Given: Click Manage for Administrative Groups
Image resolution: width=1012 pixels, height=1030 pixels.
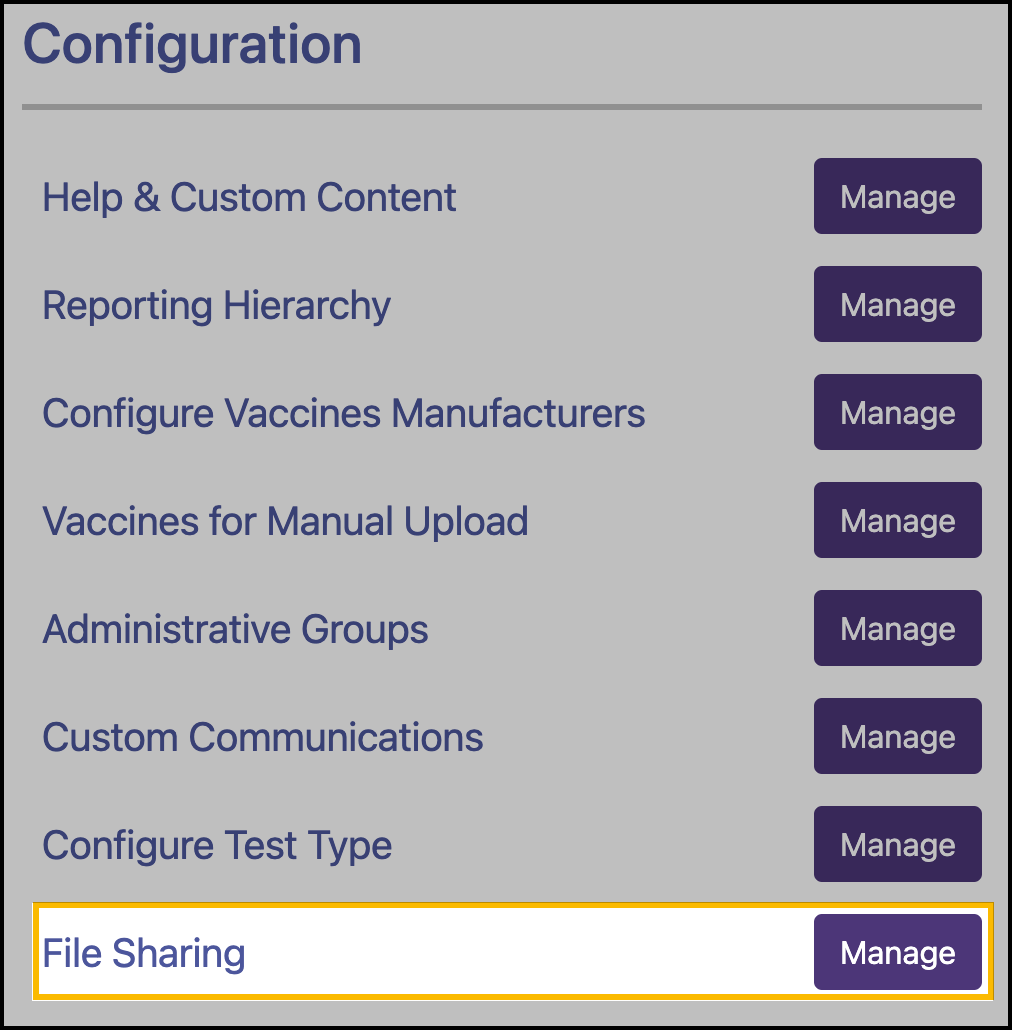Looking at the screenshot, I should coord(897,628).
